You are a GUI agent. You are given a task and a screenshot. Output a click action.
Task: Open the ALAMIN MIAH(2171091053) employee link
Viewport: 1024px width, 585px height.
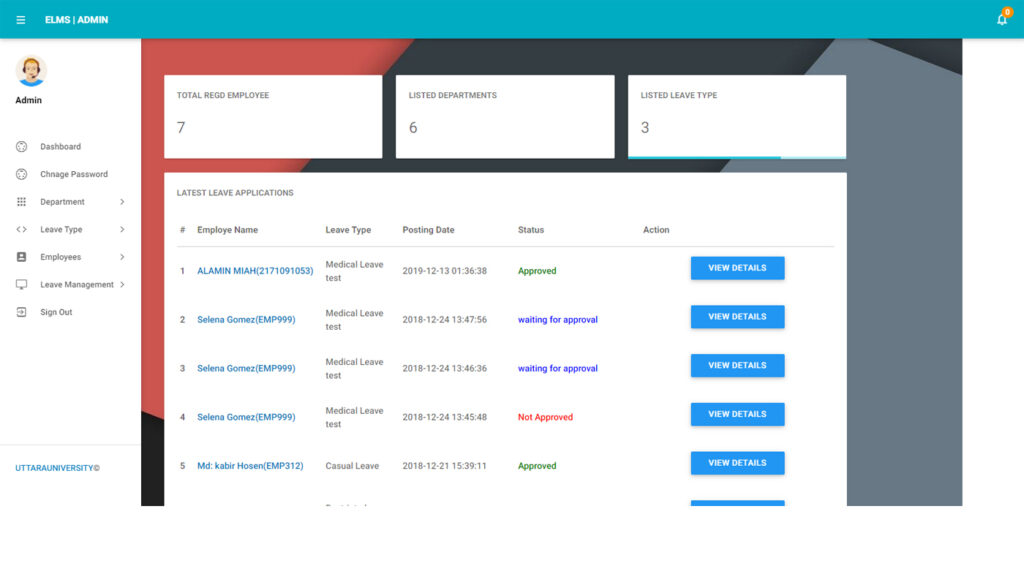(x=255, y=271)
